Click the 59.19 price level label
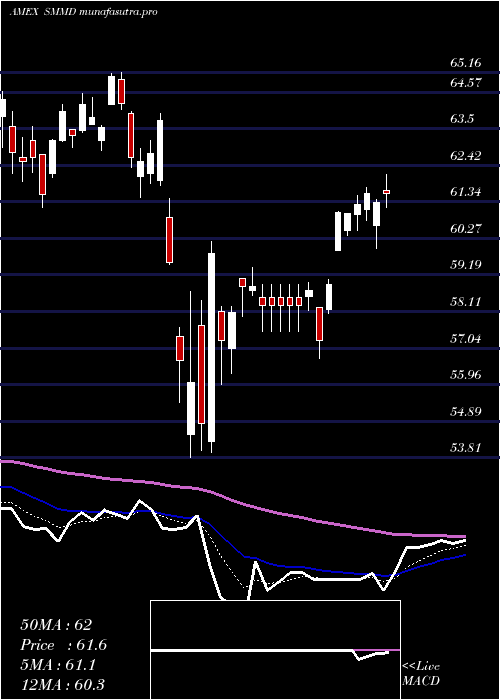Image resolution: width=500 pixels, height=700 pixels. tap(466, 265)
